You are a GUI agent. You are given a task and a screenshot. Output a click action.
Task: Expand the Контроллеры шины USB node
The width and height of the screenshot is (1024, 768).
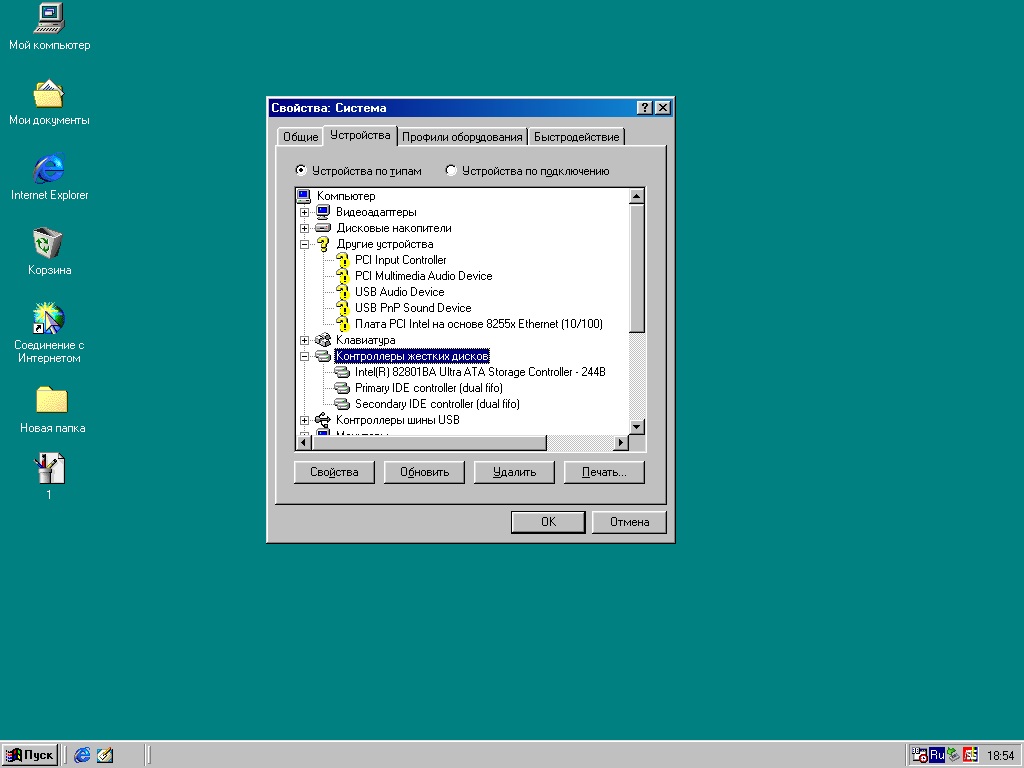coord(304,421)
